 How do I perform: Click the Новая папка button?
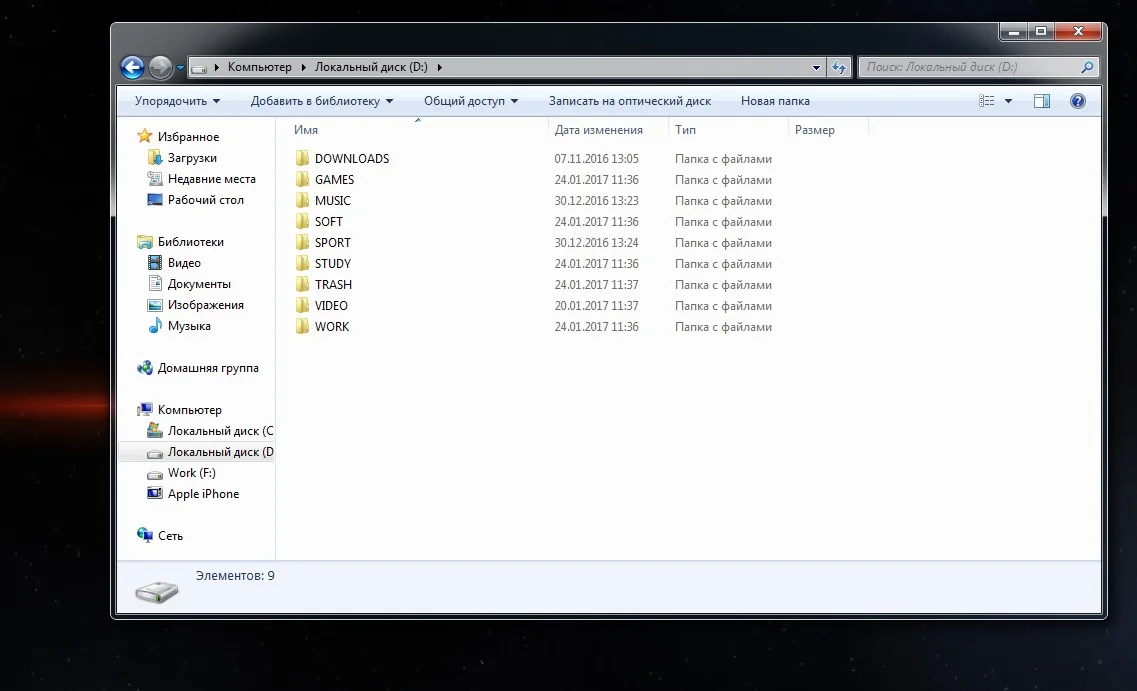775,101
